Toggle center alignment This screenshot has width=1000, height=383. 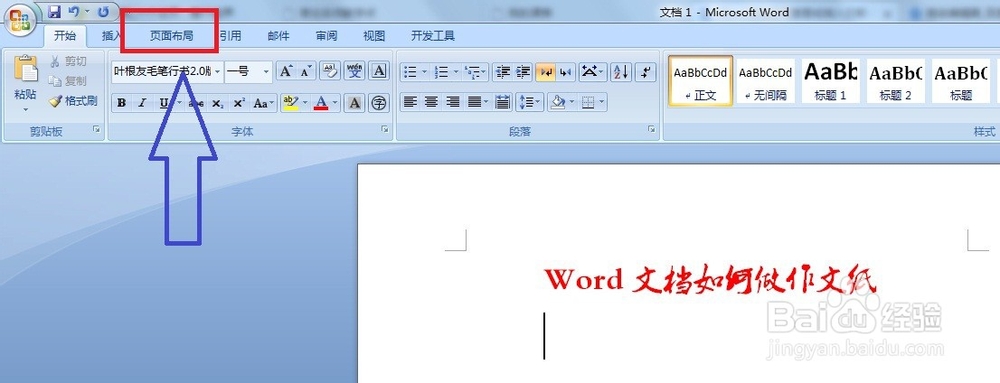pos(431,102)
